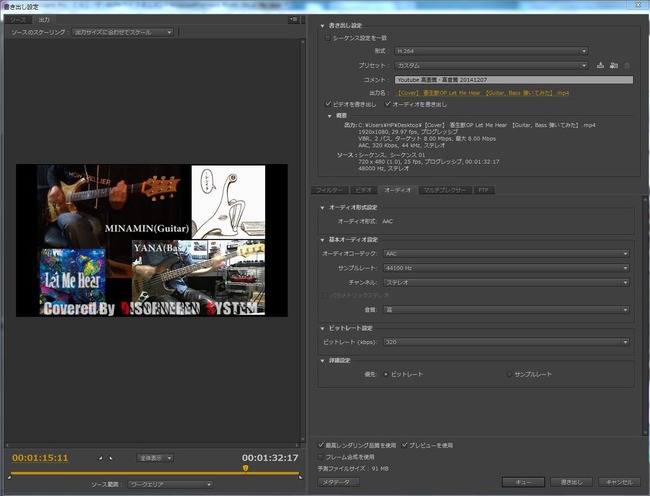This screenshot has height=496, width=650.
Task: Open the preview panel menu icon
Action: tap(293, 19)
